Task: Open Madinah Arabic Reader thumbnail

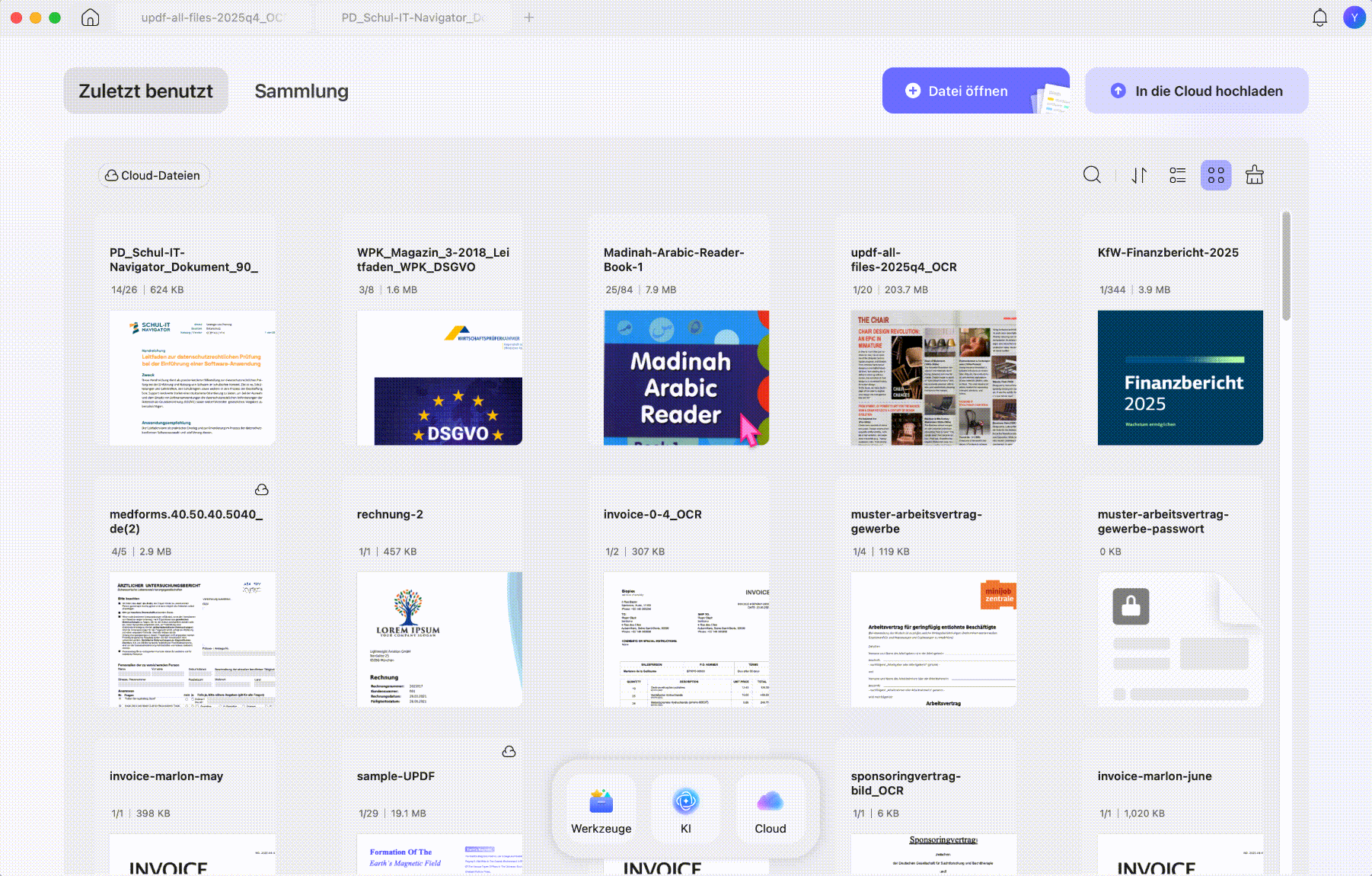Action: (x=686, y=378)
